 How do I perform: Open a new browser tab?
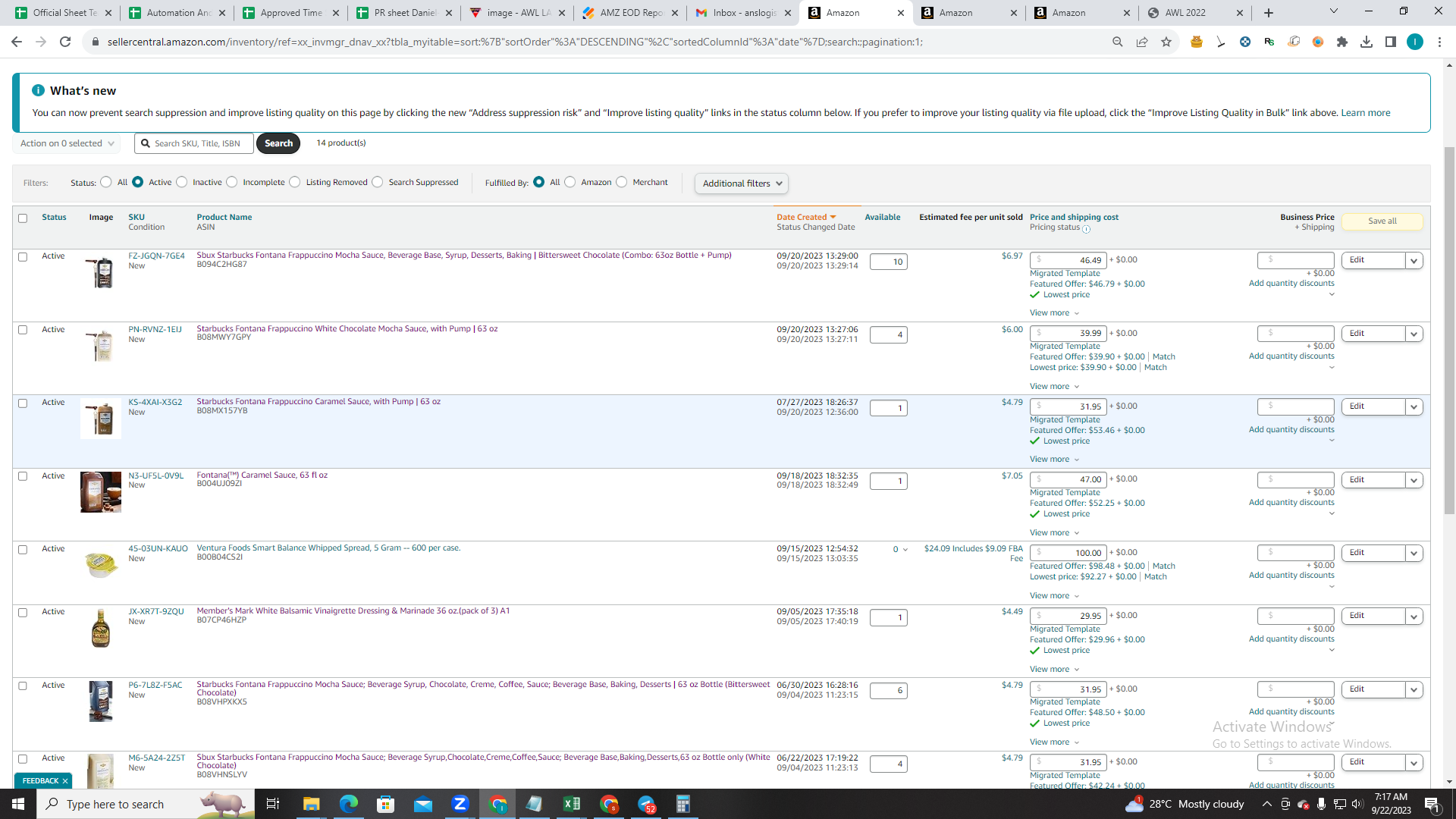click(x=1269, y=13)
